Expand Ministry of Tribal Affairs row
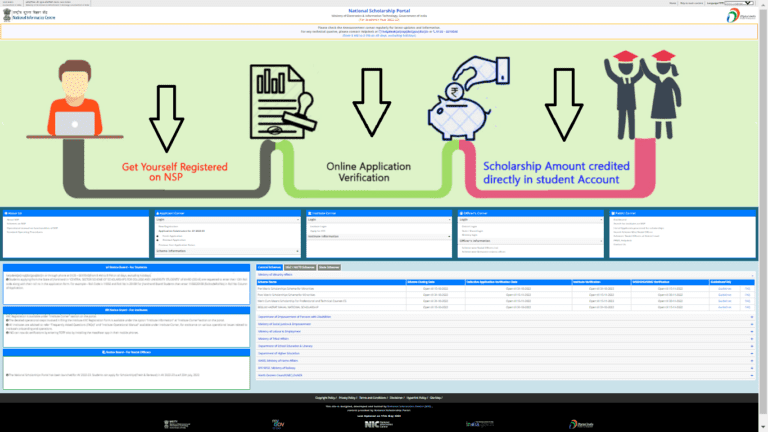This screenshot has height=432, width=768. tap(505, 339)
